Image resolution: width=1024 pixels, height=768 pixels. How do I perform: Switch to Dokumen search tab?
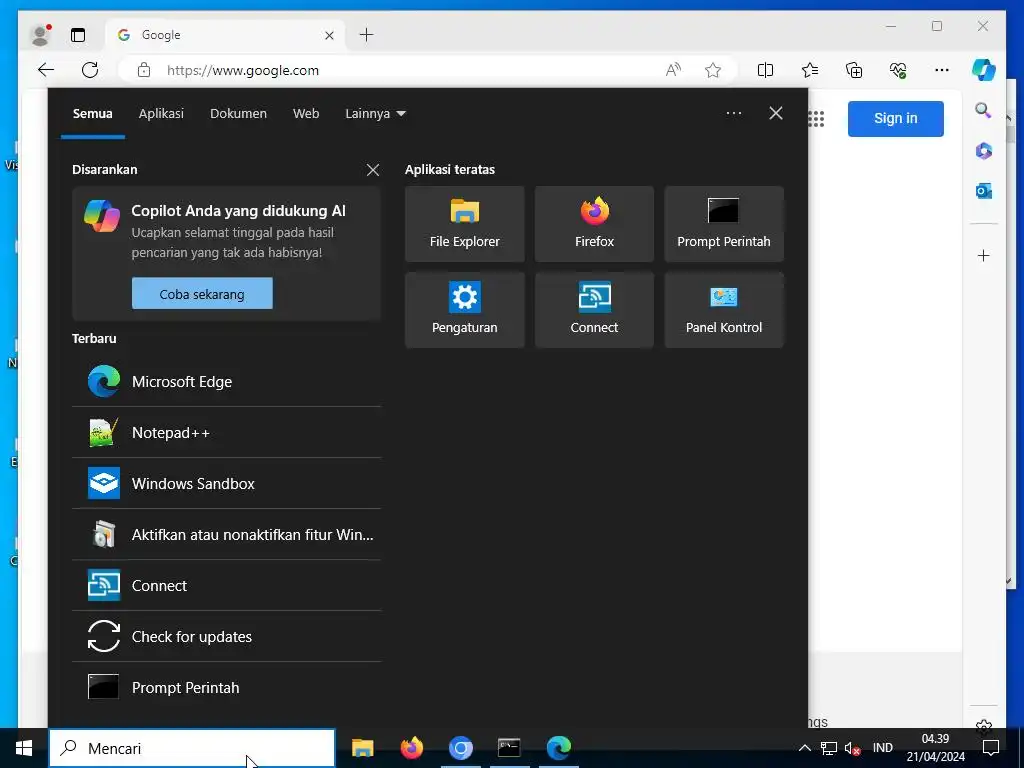[238, 114]
